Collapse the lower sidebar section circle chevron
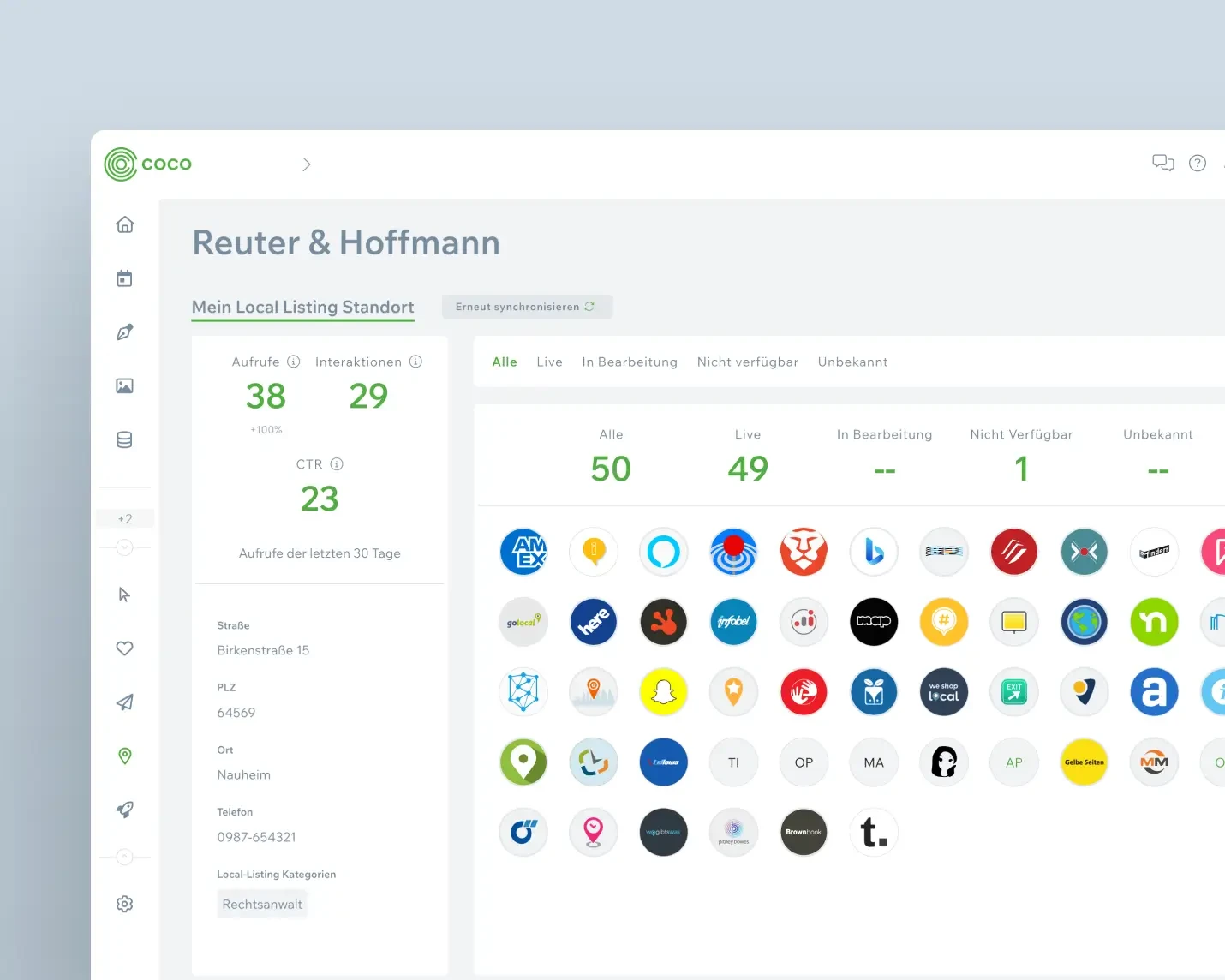The height and width of the screenshot is (980, 1225). pos(125,857)
